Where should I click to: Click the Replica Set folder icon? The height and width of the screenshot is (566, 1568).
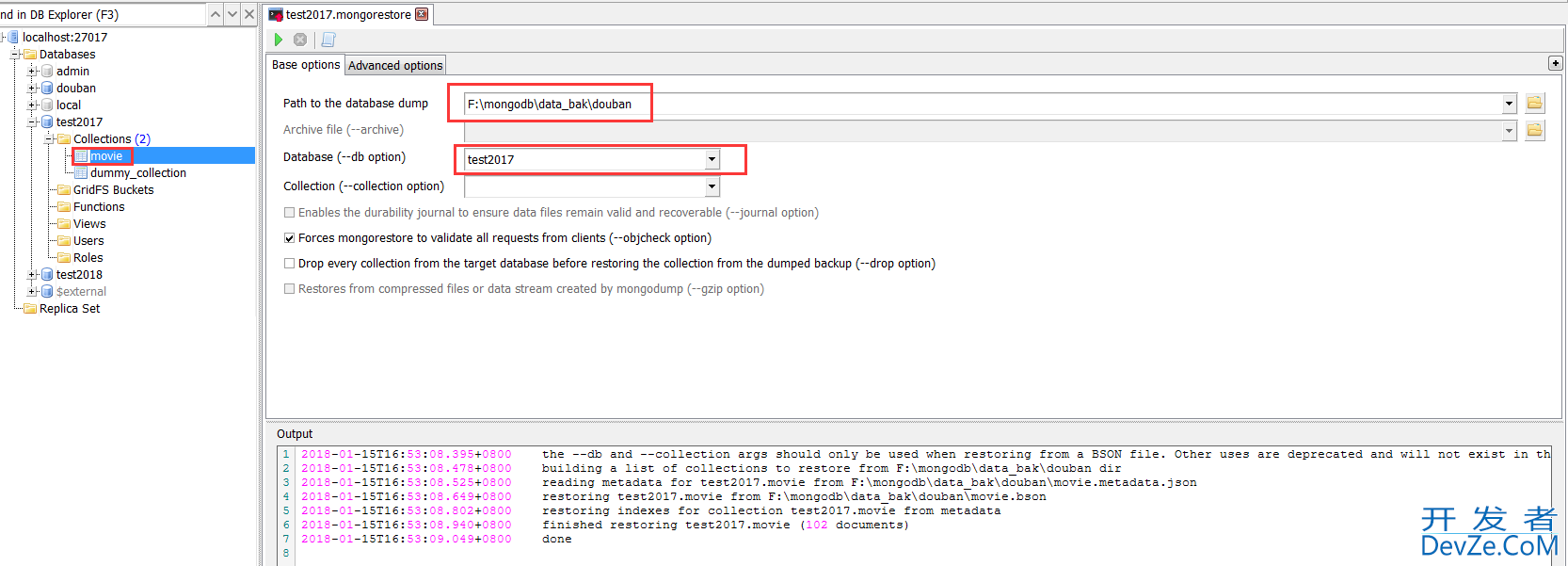[x=30, y=309]
